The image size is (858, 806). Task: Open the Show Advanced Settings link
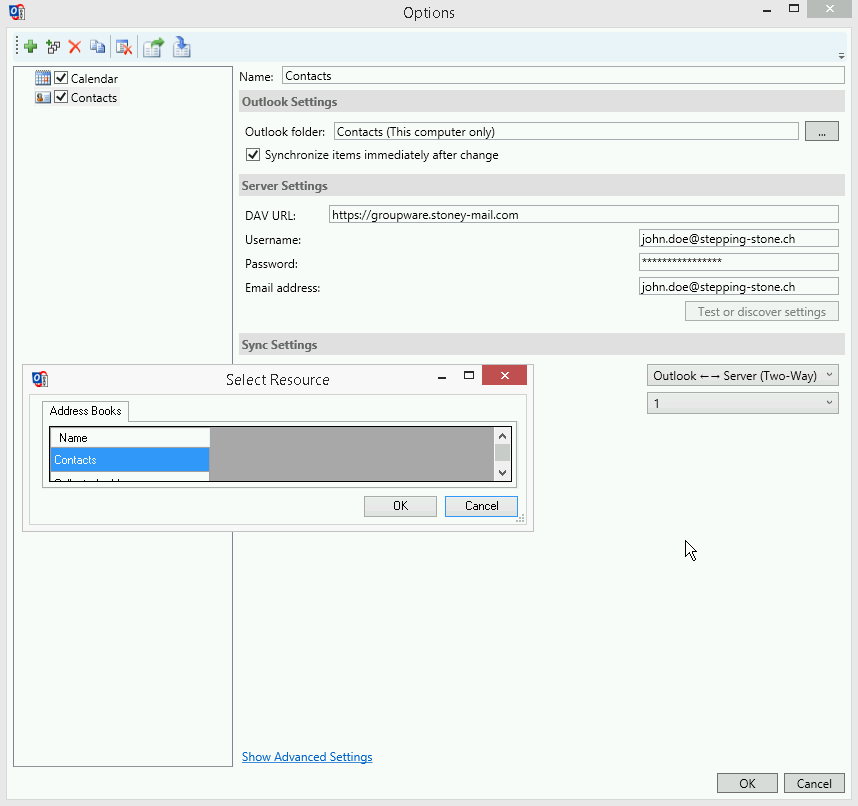pos(307,757)
